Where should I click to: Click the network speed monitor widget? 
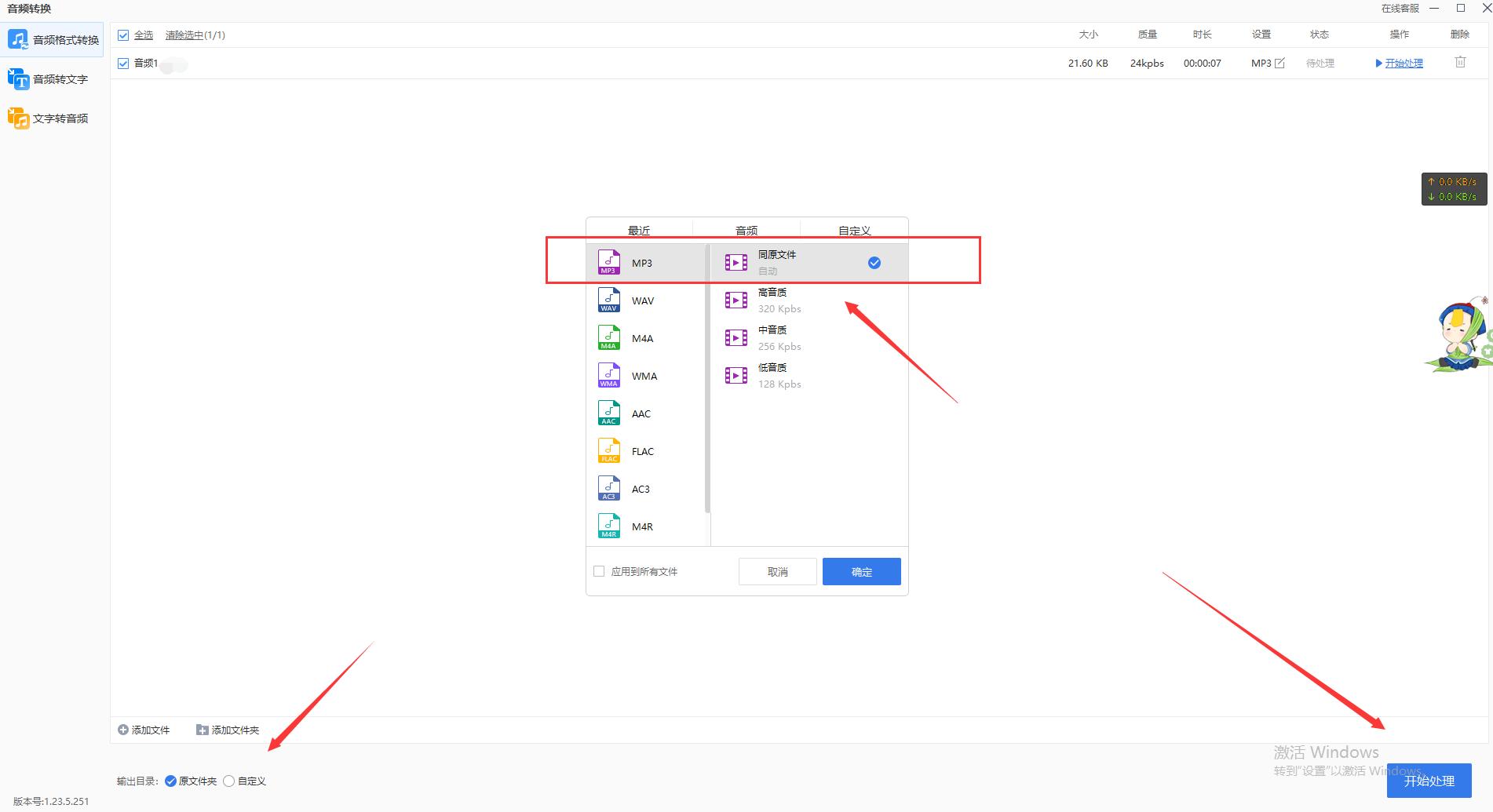pos(1455,189)
